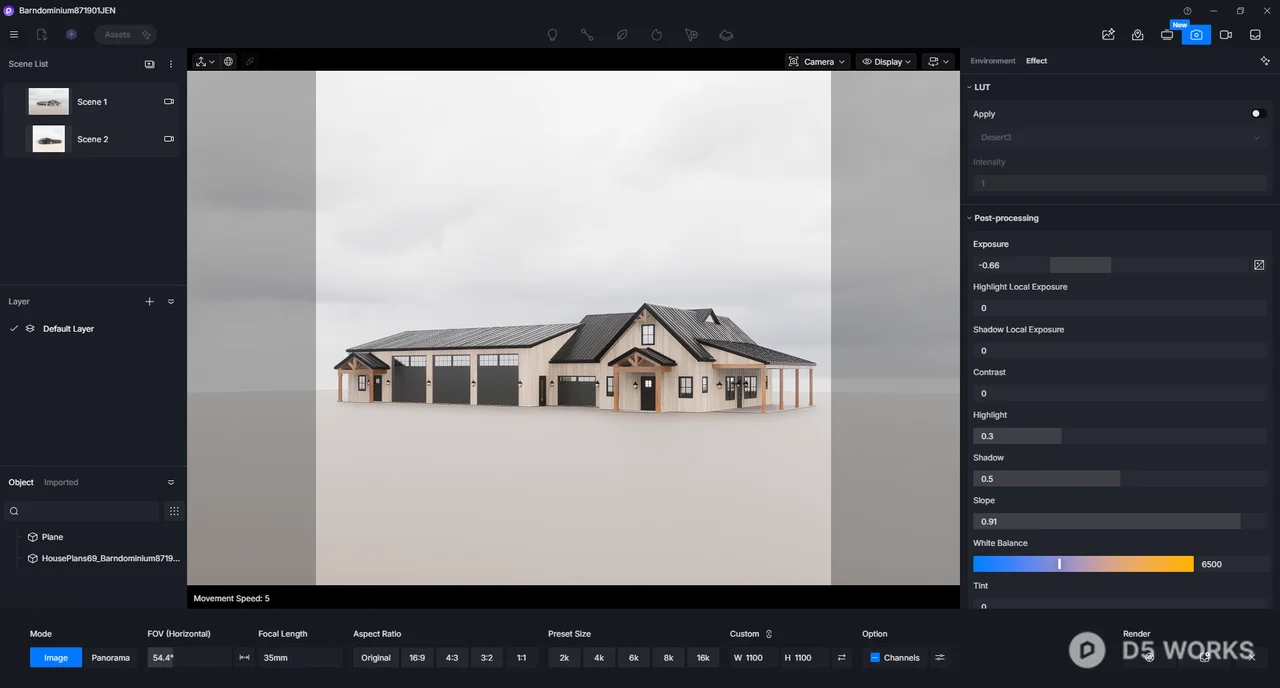This screenshot has width=1280, height=688.
Task: Adjust the Shadow slider
Action: tap(1120, 479)
